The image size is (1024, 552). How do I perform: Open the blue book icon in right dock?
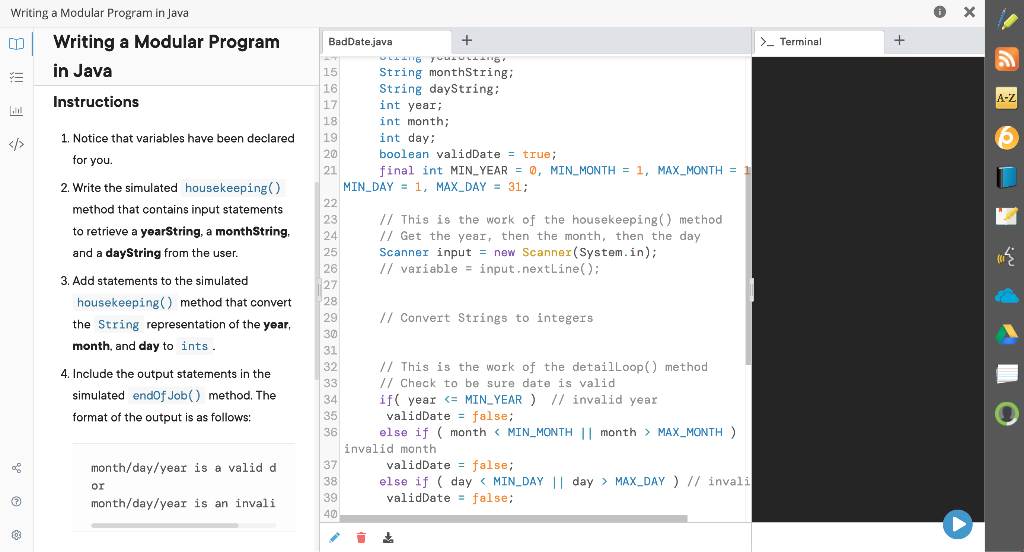click(x=1006, y=177)
